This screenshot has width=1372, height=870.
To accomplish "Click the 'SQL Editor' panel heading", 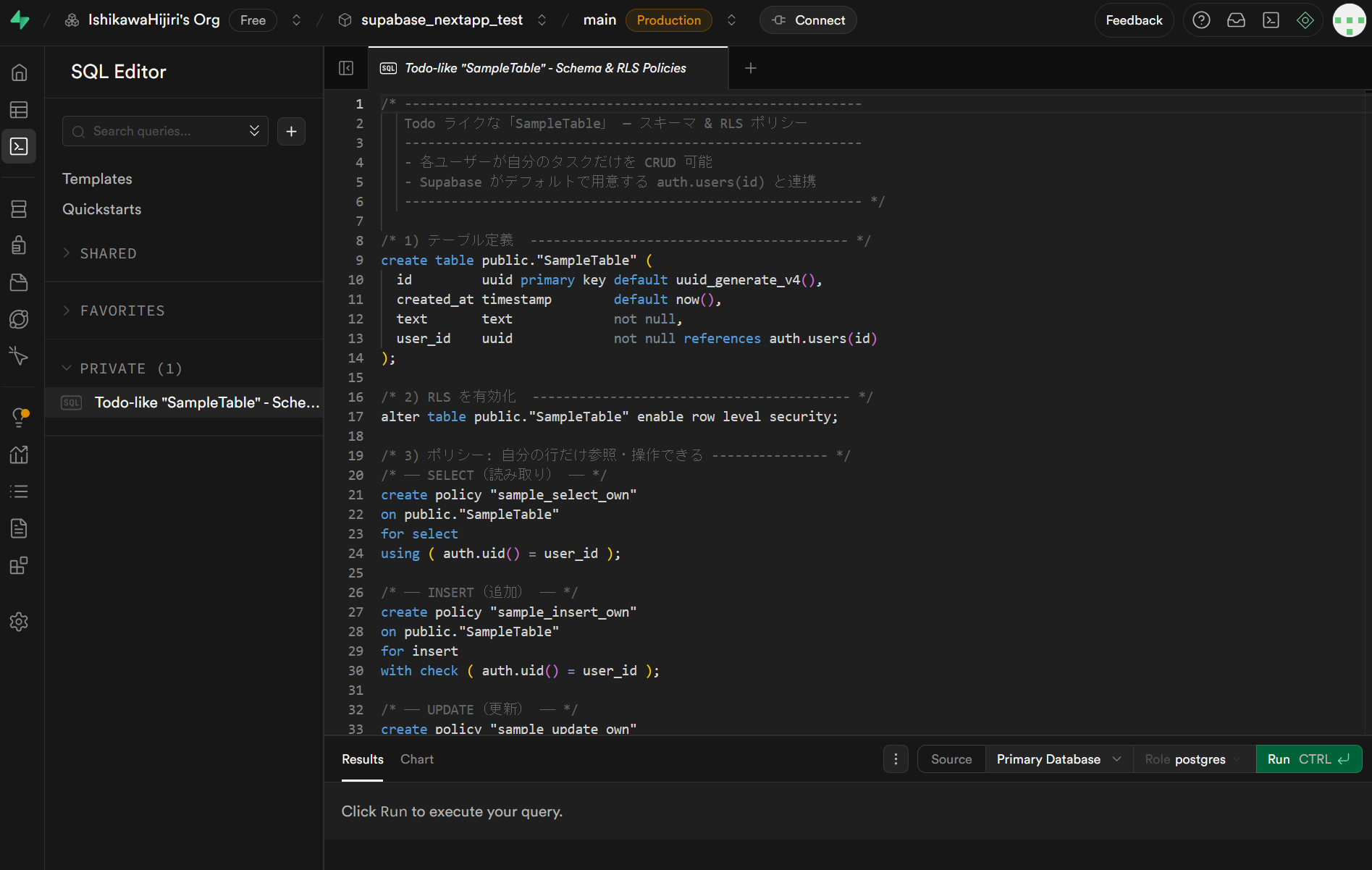I will pos(119,72).
